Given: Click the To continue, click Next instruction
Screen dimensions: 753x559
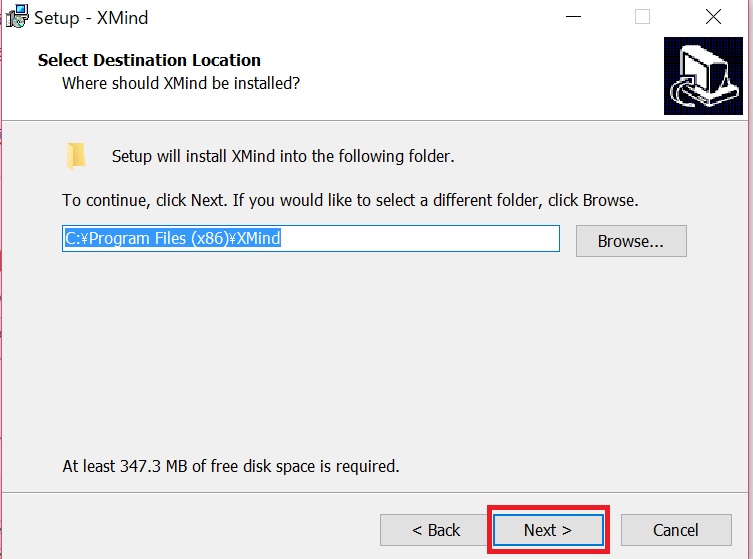Looking at the screenshot, I should pos(350,200).
